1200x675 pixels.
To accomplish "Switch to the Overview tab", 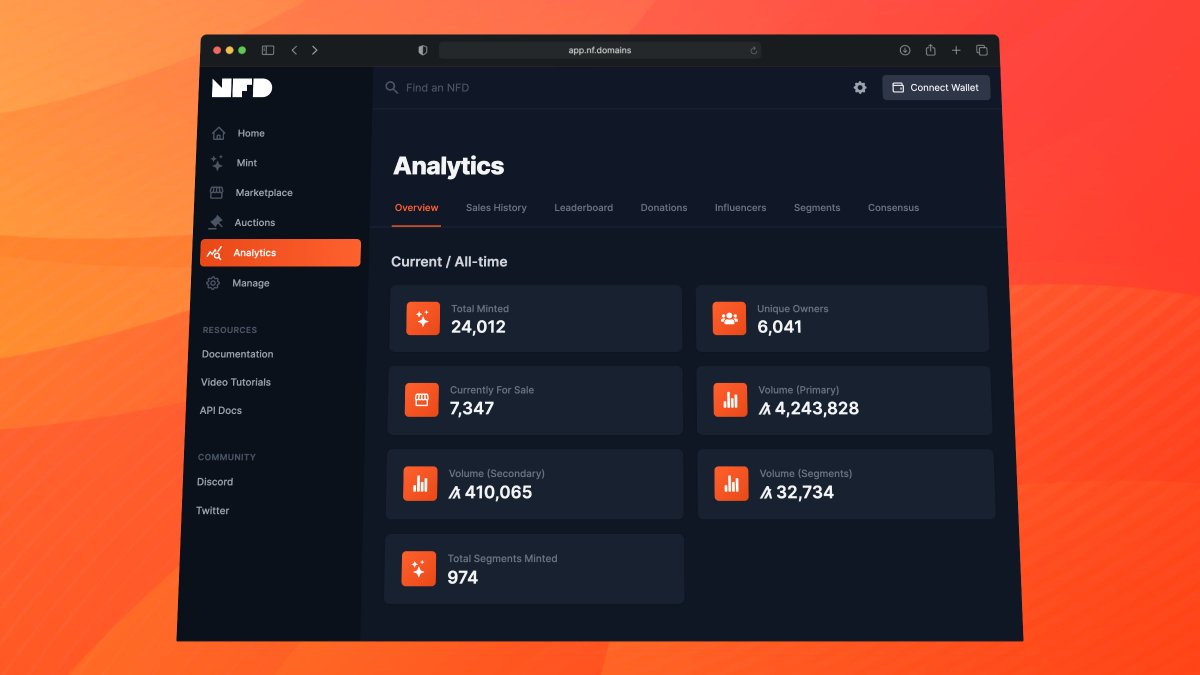I will coord(416,208).
